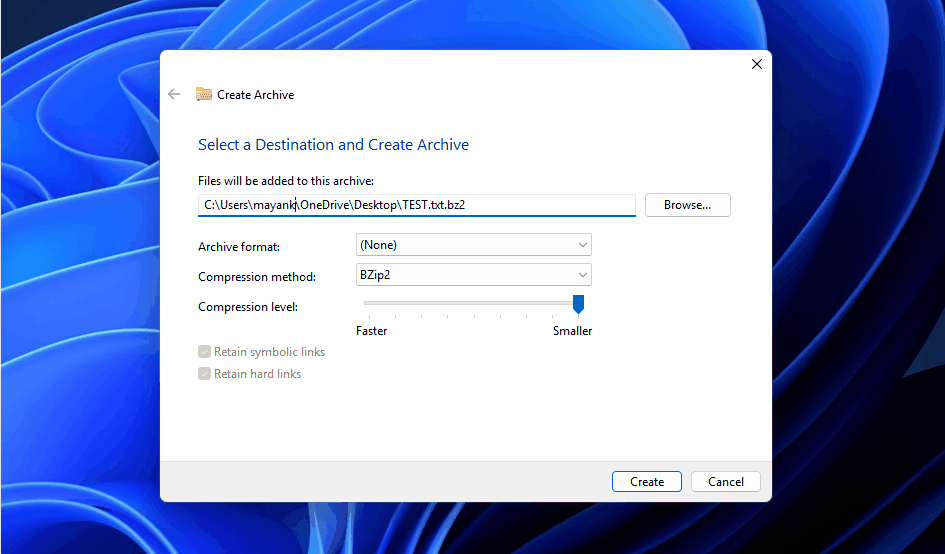Viewport: 945px width, 554px height.
Task: Click the Compression method label
Action: tap(257, 277)
